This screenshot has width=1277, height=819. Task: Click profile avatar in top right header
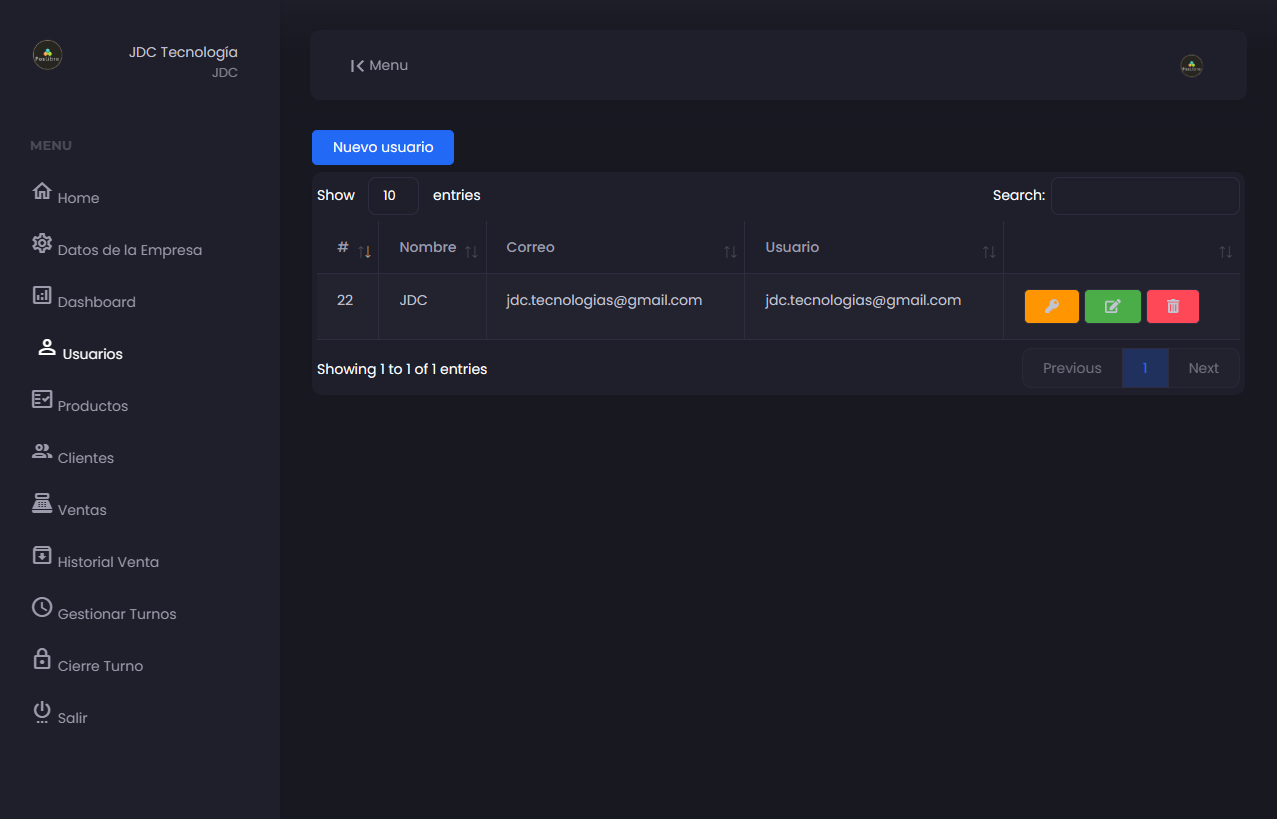[1191, 66]
